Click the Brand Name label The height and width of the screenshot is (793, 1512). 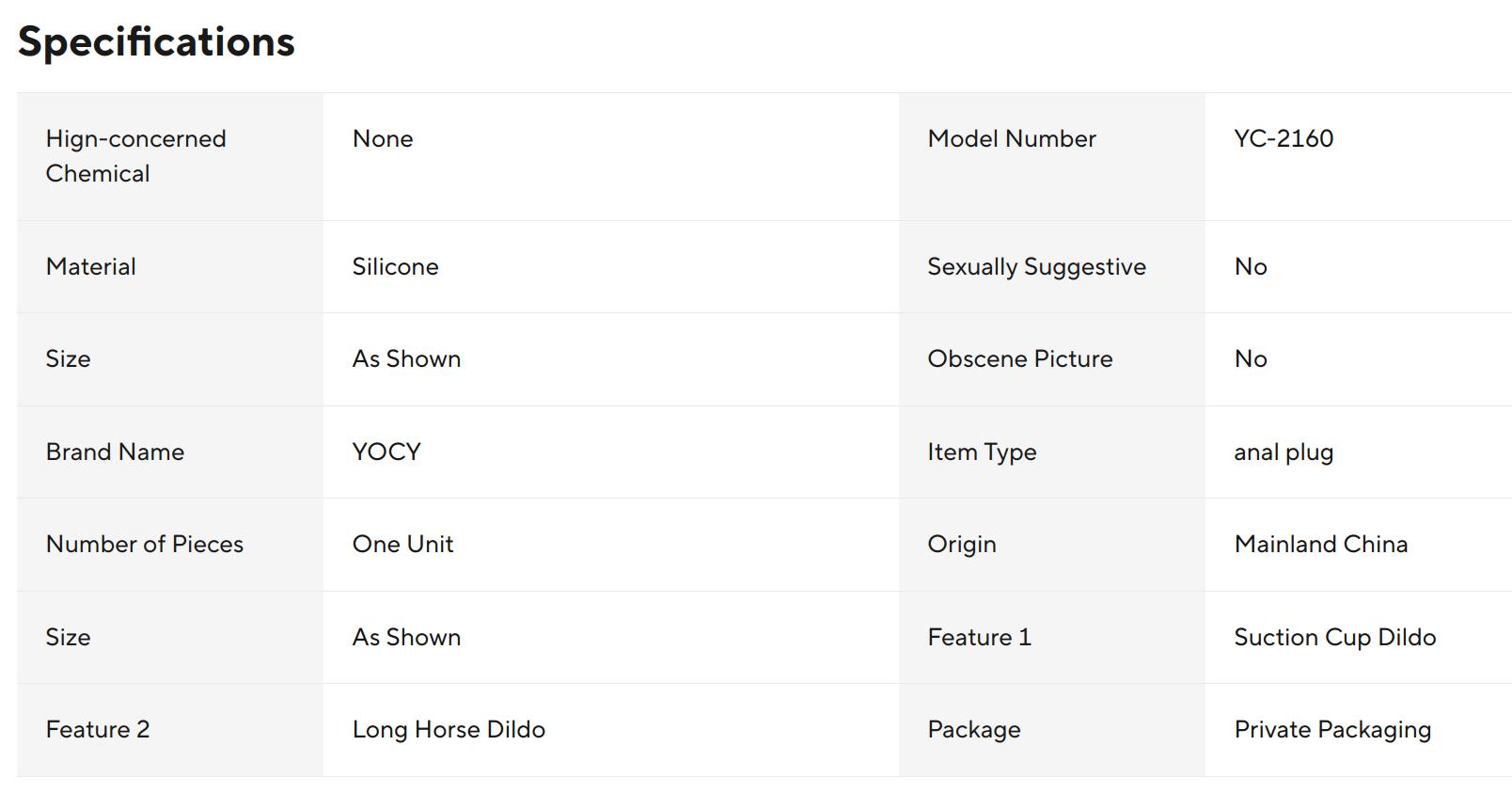(x=115, y=452)
